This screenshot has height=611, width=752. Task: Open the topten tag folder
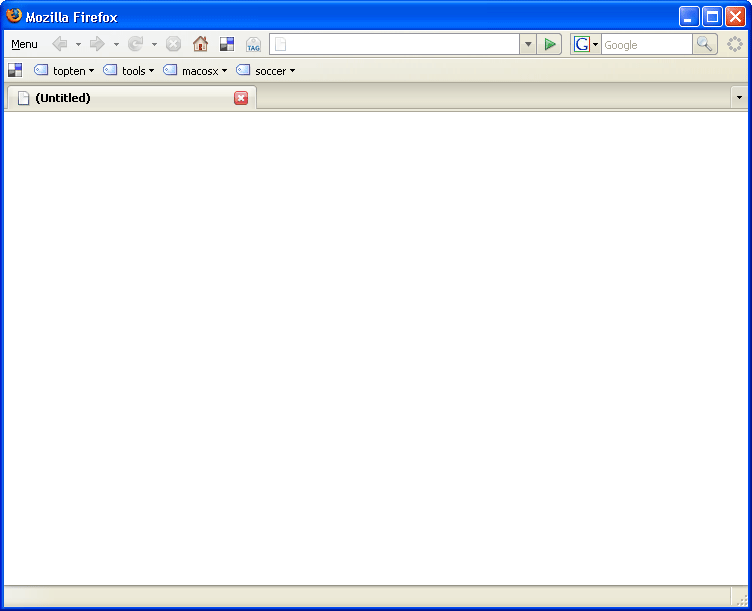click(x=64, y=71)
